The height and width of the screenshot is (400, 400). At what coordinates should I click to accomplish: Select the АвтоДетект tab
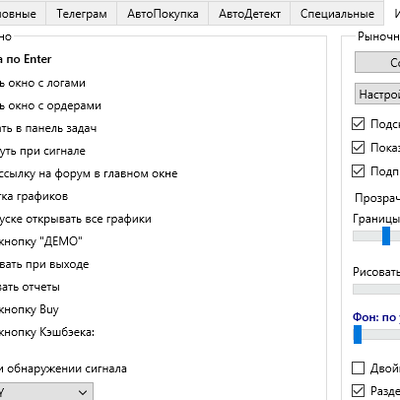250,13
